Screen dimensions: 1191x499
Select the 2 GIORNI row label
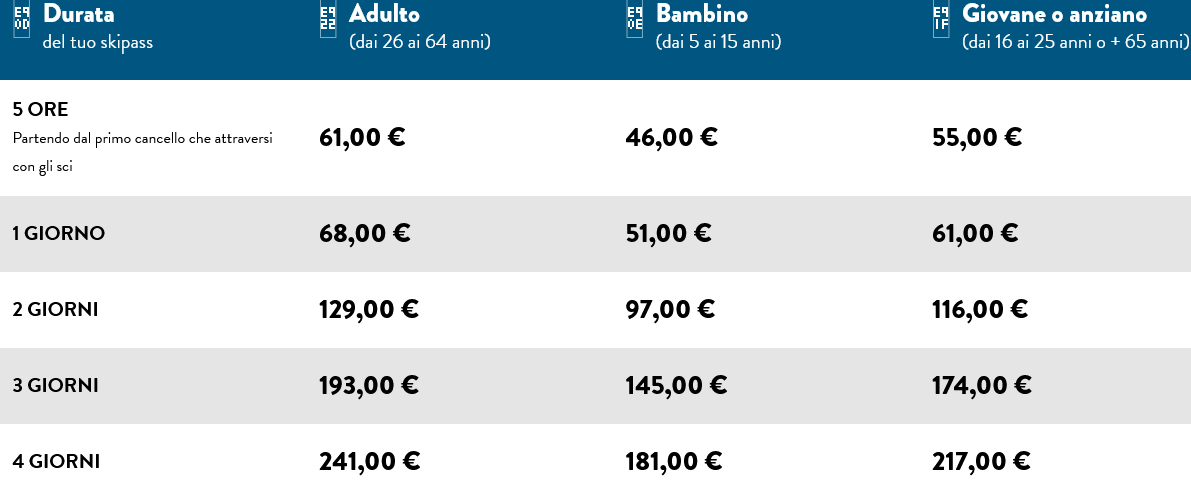pyautogui.click(x=55, y=310)
